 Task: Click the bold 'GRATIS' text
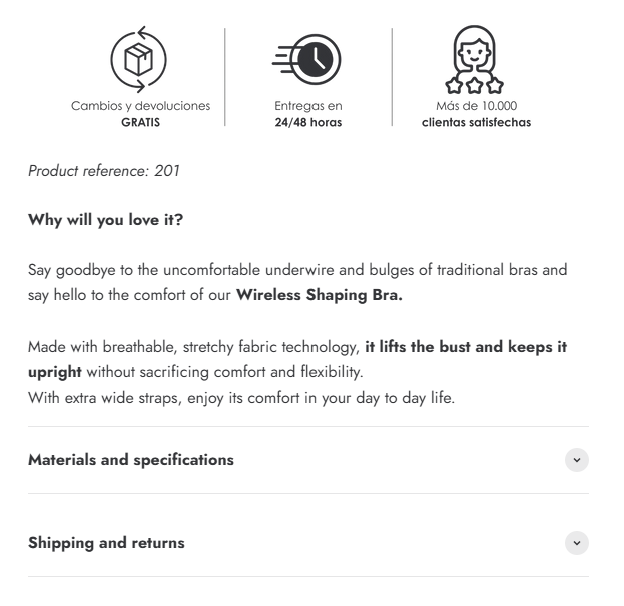tap(140, 122)
